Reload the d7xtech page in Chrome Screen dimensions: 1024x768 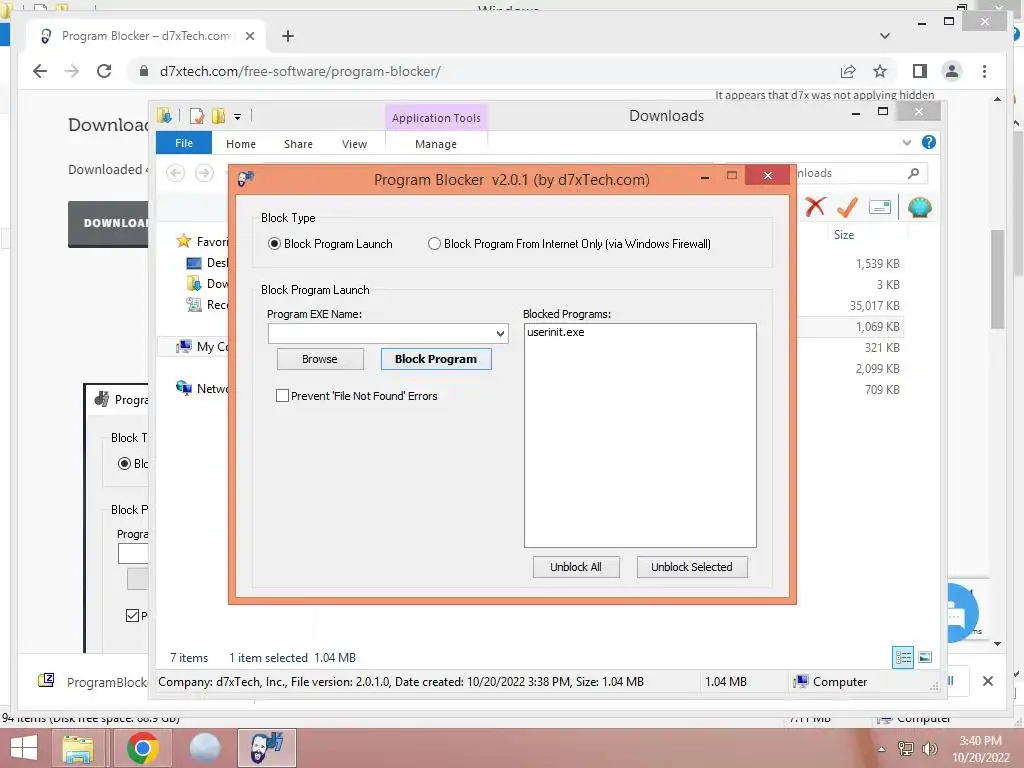[x=104, y=71]
